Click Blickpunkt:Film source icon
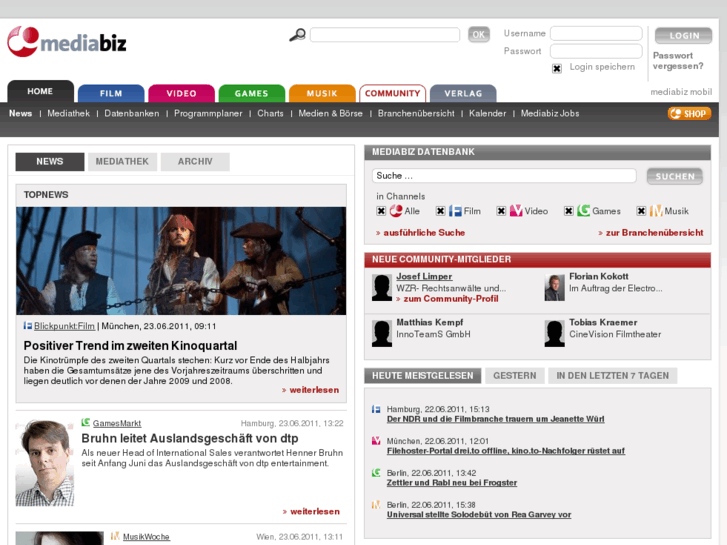 (28, 326)
